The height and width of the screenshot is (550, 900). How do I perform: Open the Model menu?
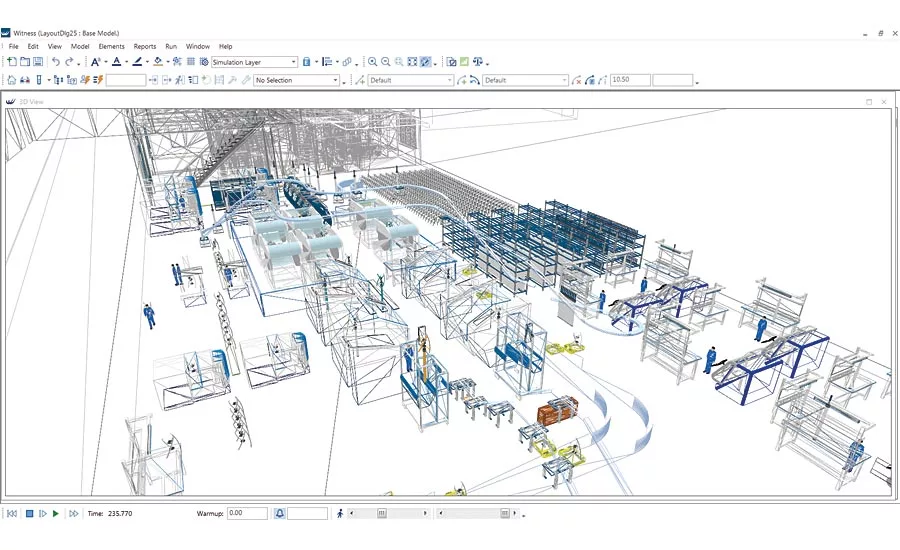pos(80,47)
